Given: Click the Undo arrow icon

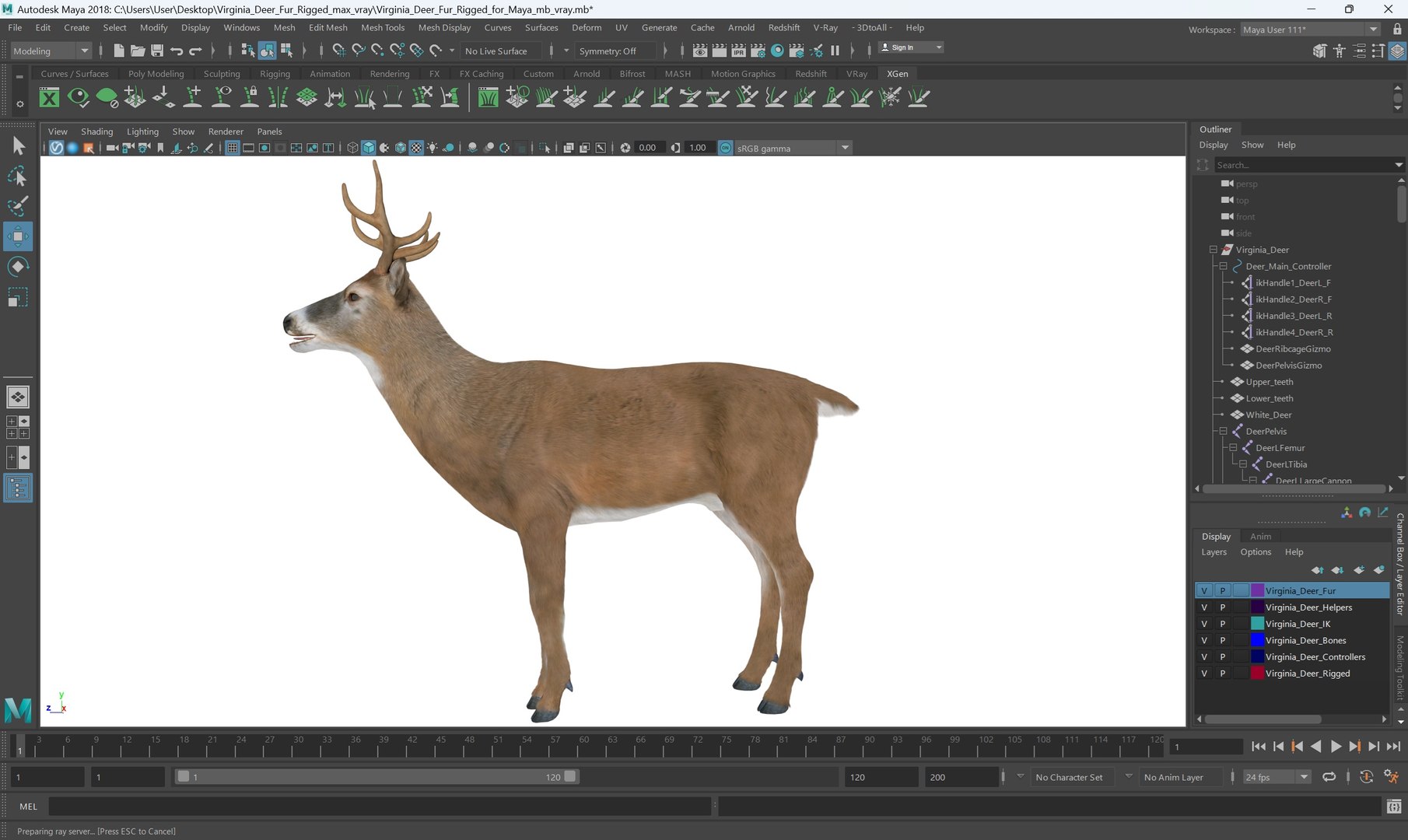Looking at the screenshot, I should click(177, 51).
